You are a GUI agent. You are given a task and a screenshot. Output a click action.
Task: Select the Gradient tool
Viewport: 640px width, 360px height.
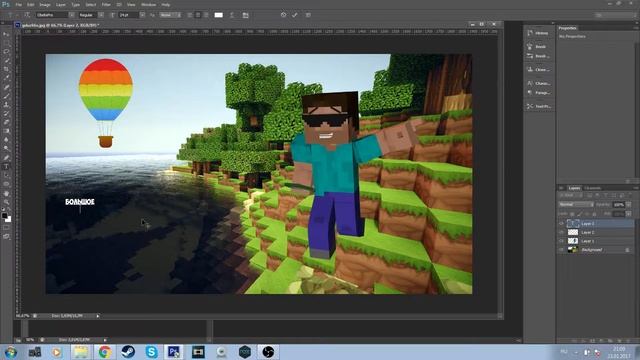pos(6,131)
